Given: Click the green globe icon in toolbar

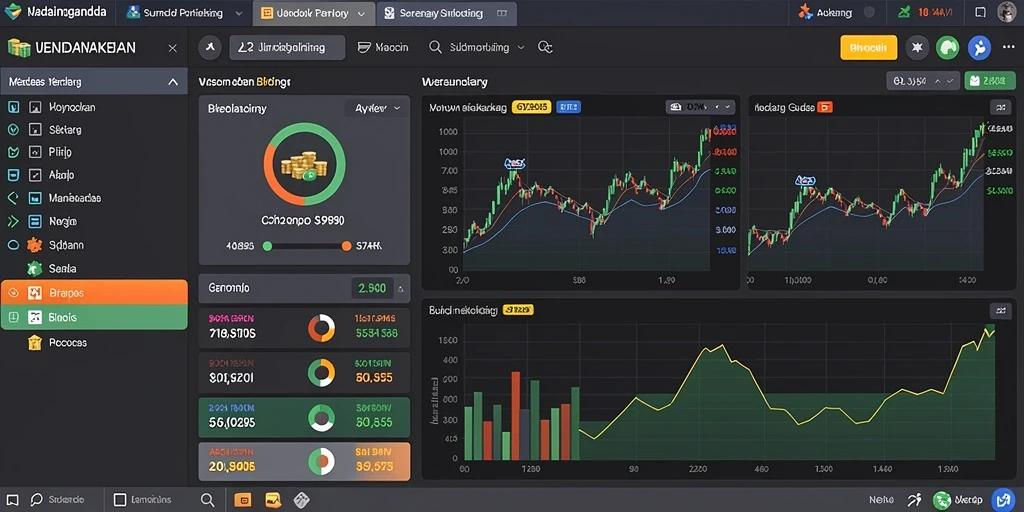Looking at the screenshot, I should pos(947,48).
